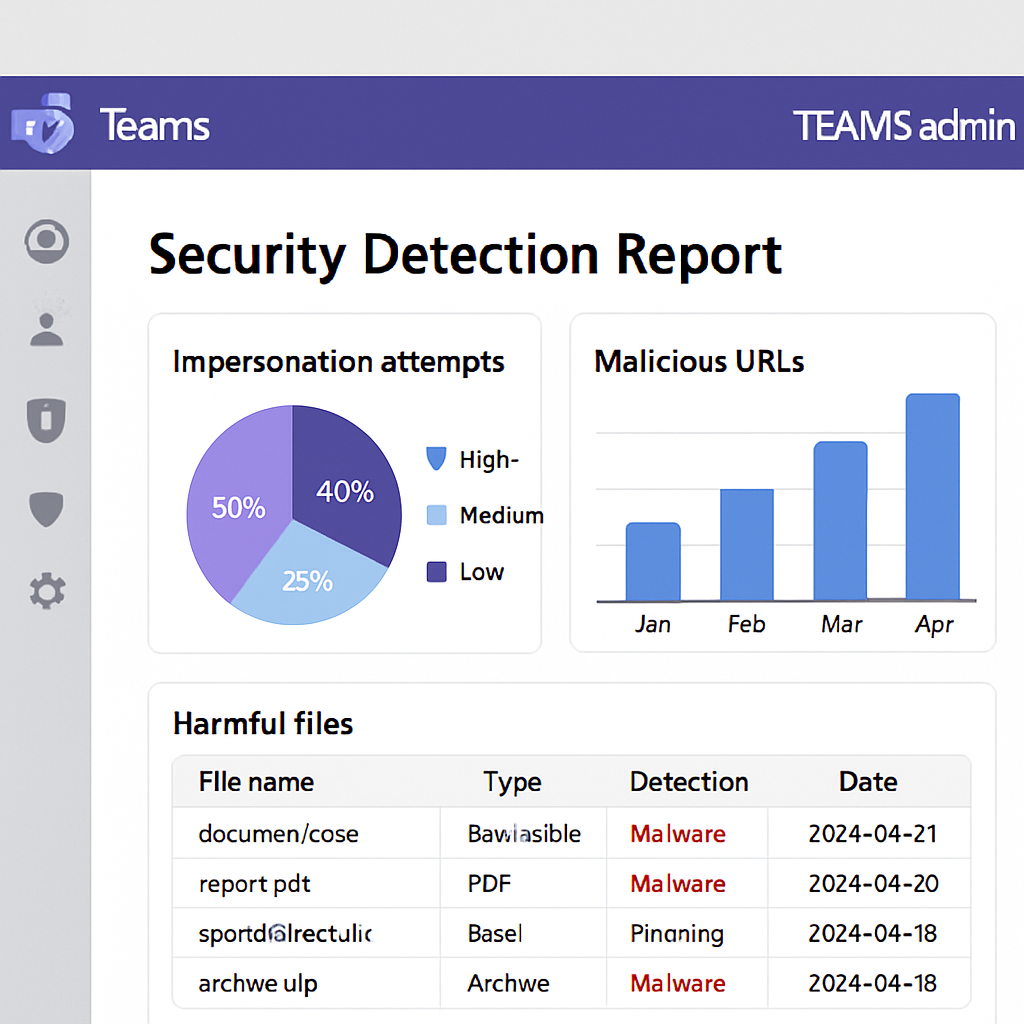Open the circular profile icon in sidebar
1024x1024 pixels.
tap(46, 241)
